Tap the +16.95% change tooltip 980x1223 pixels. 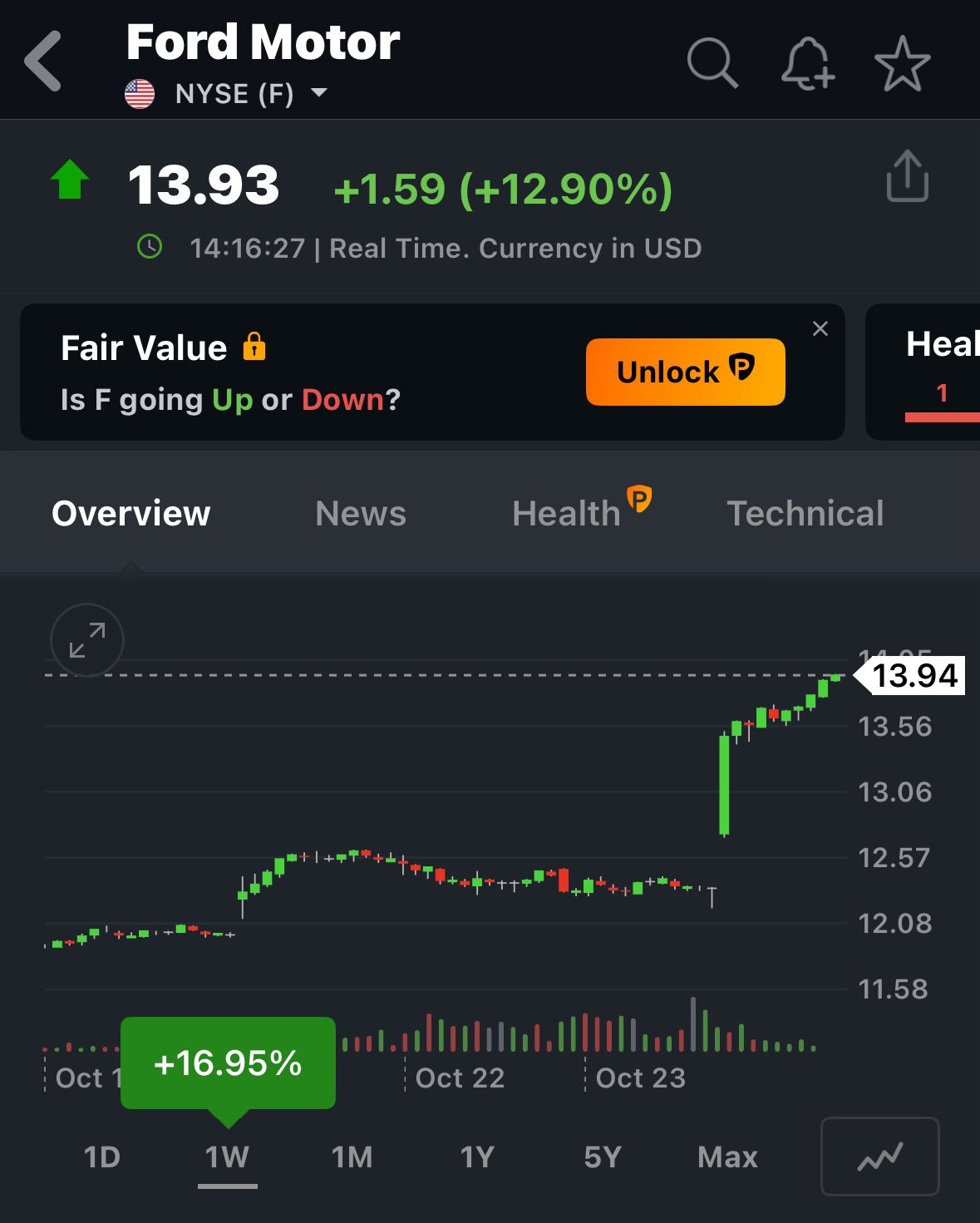[228, 1063]
